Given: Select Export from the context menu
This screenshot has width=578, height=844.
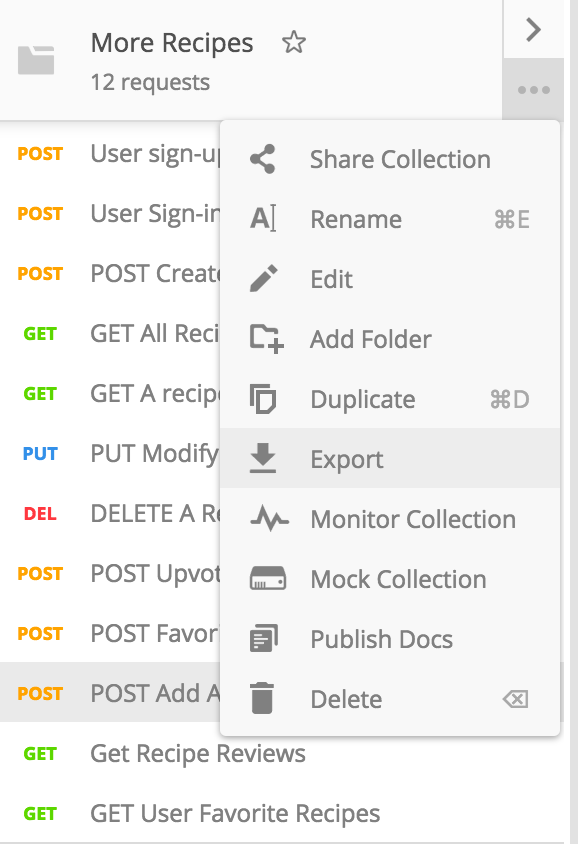Looking at the screenshot, I should point(346,458).
